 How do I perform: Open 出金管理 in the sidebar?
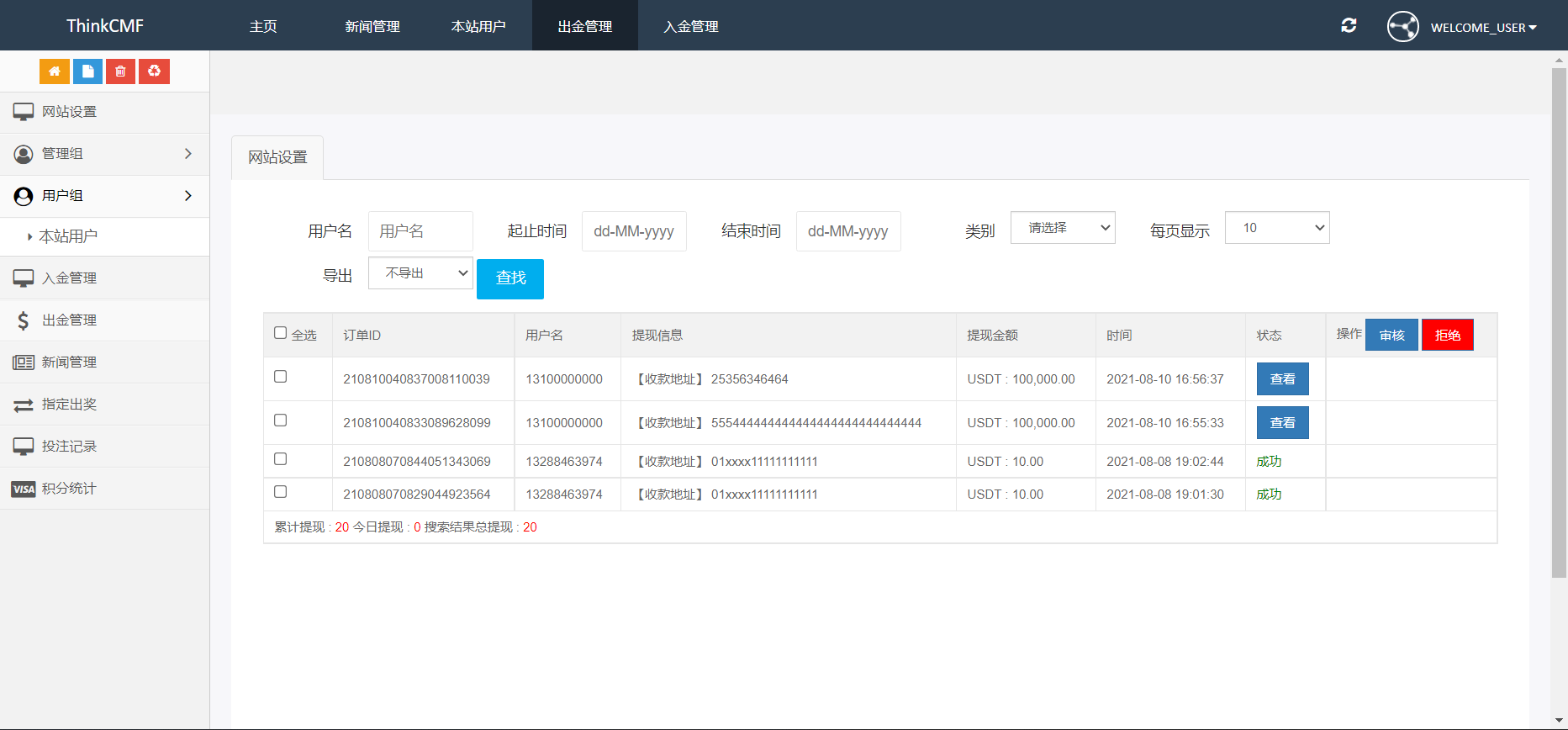[104, 320]
